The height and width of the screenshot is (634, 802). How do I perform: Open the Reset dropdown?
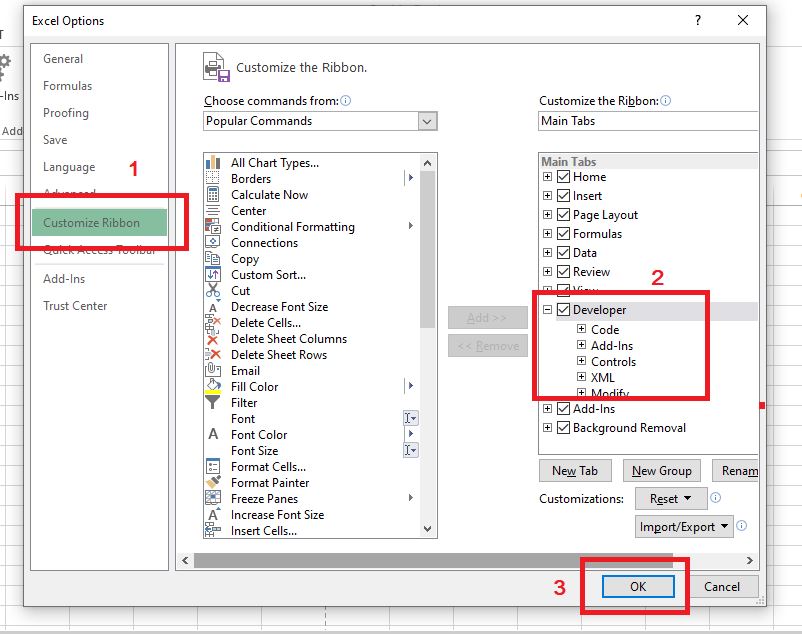671,499
